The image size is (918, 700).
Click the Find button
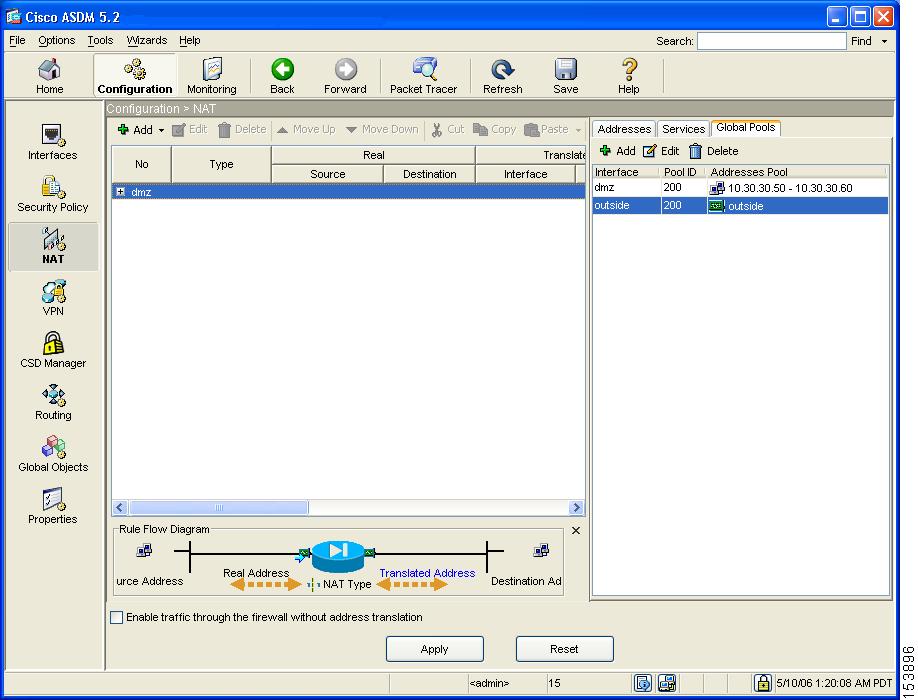pyautogui.click(x=861, y=41)
